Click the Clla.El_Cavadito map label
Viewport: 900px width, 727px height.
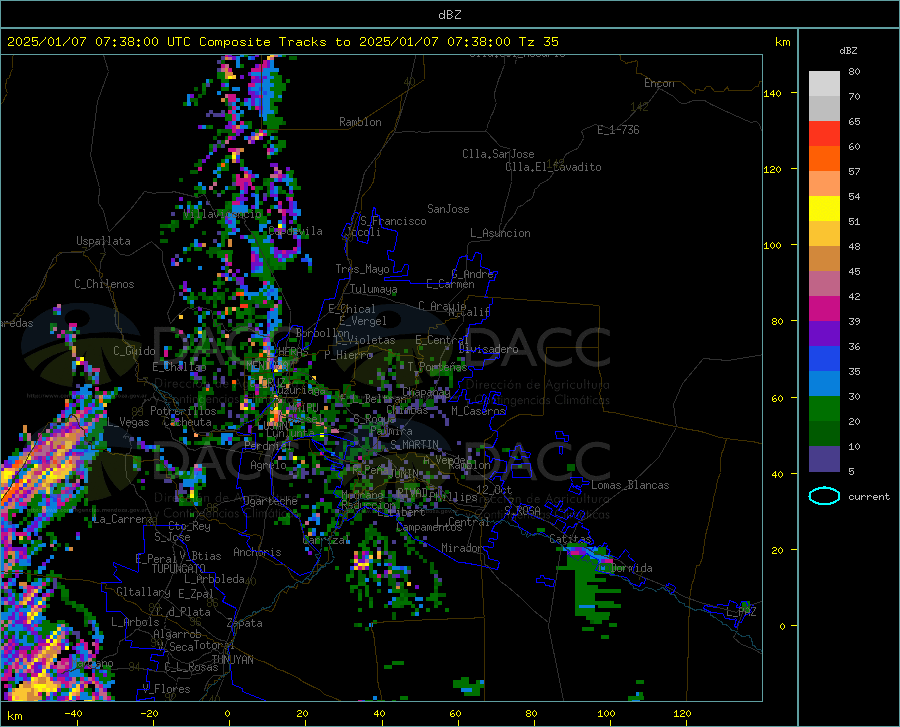click(x=553, y=167)
